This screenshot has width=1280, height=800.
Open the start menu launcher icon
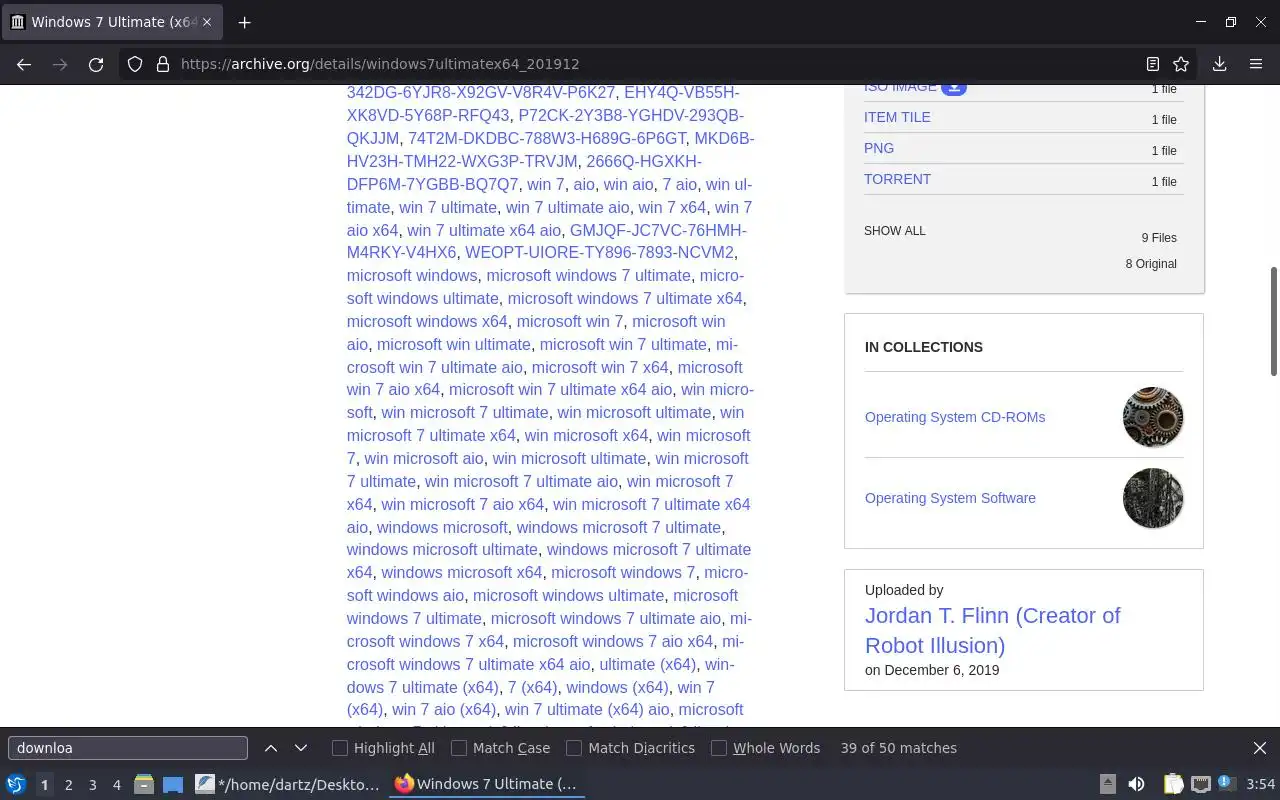(16, 784)
